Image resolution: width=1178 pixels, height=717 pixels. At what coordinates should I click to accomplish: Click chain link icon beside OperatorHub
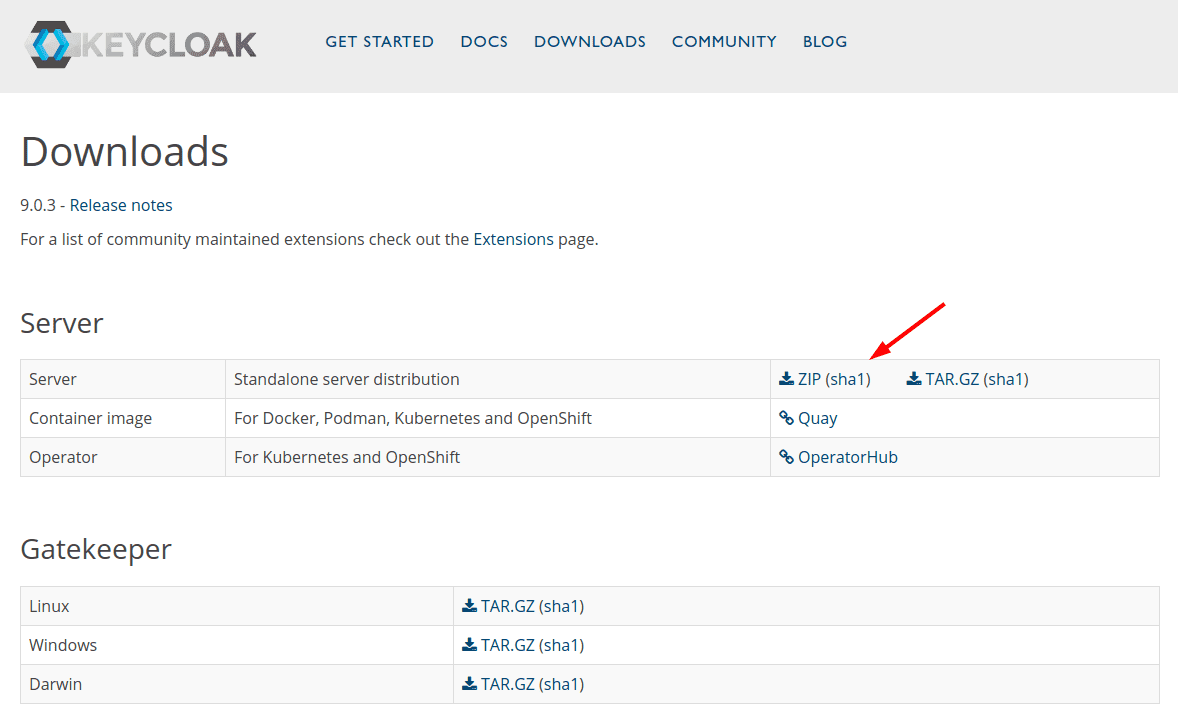tap(787, 457)
